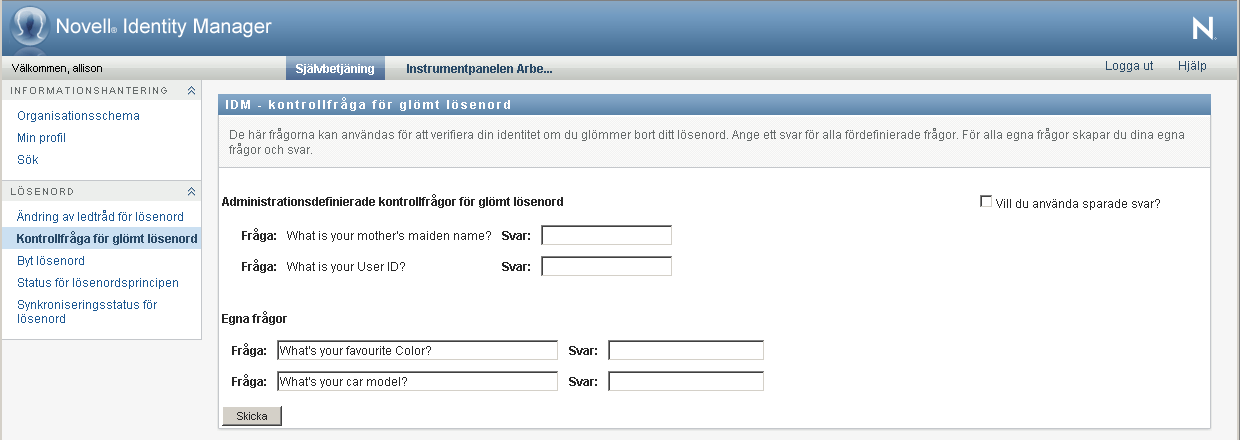The image size is (1240, 440).
Task: Collapse the Informationshantering section
Action: pyautogui.click(x=191, y=91)
